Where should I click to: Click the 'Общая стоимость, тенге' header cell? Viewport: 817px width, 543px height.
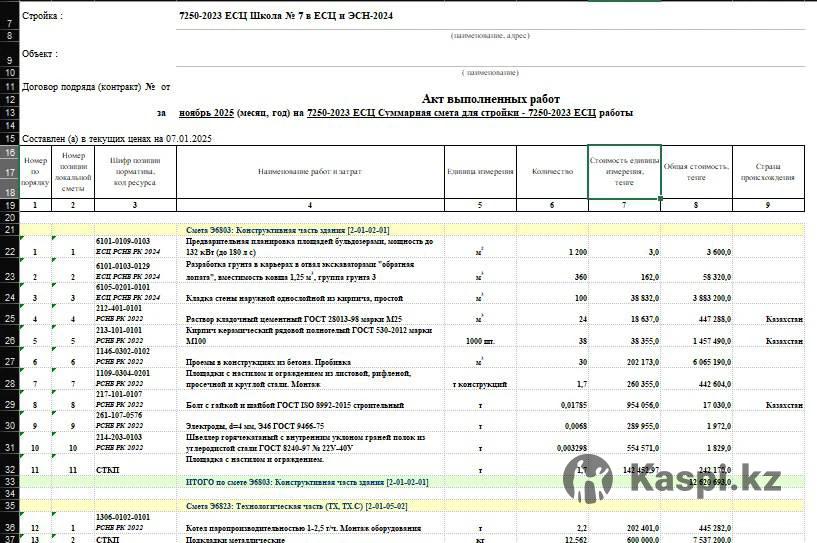pyautogui.click(x=696, y=171)
